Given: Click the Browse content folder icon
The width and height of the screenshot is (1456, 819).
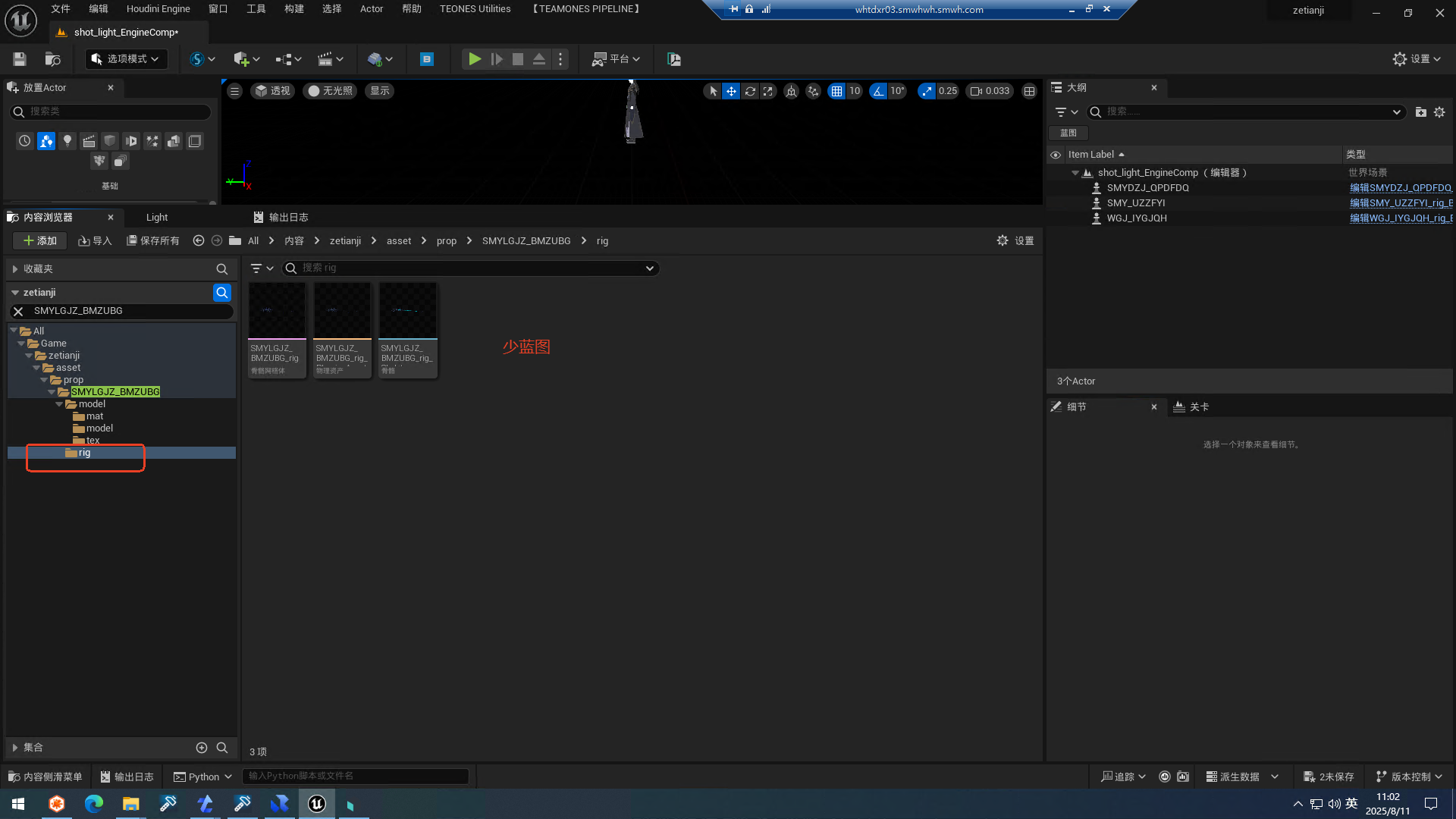Looking at the screenshot, I should [52, 59].
